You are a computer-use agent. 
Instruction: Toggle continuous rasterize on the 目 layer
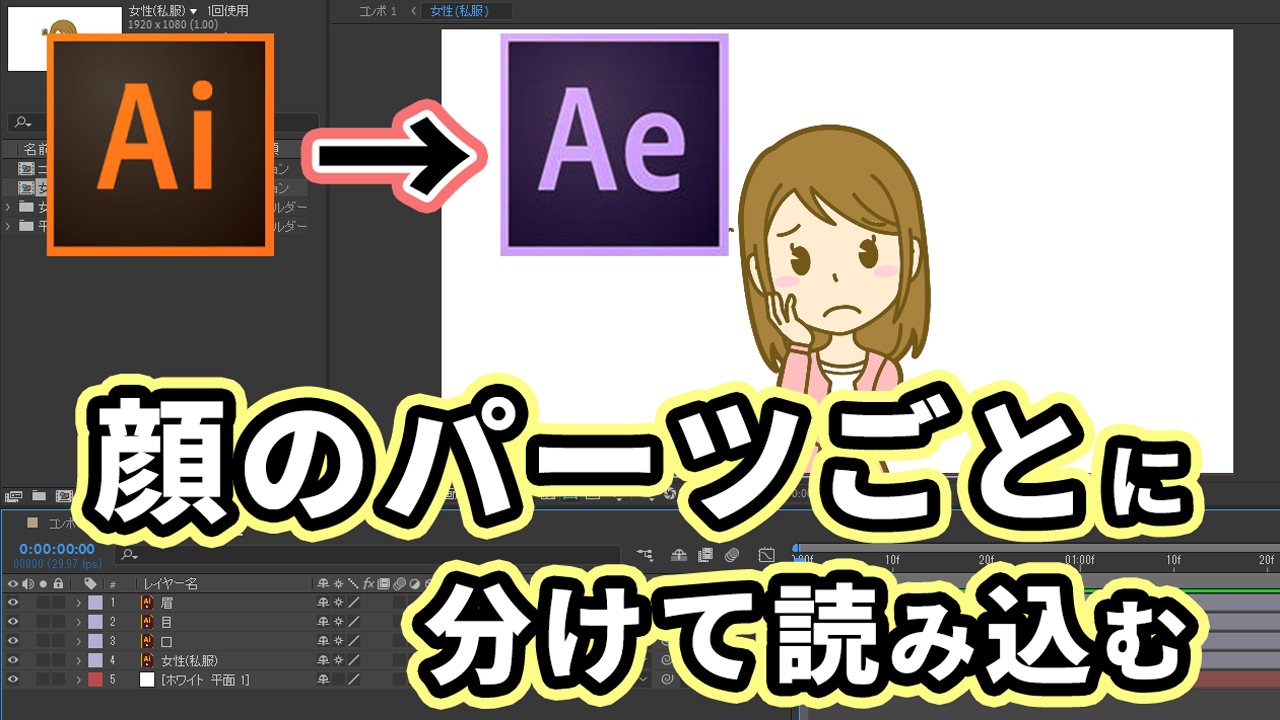(338, 622)
